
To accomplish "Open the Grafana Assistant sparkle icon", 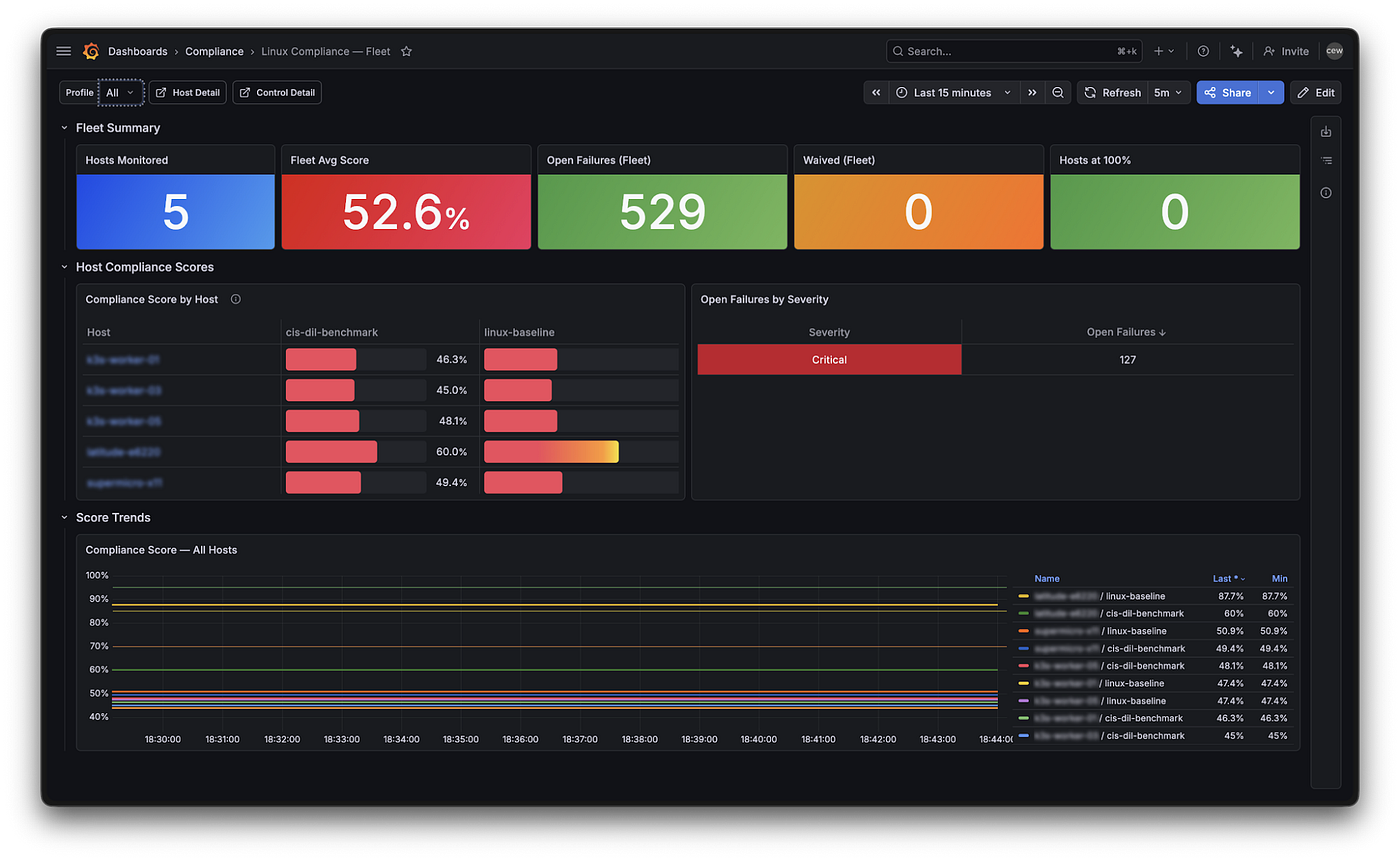I will (x=1237, y=51).
